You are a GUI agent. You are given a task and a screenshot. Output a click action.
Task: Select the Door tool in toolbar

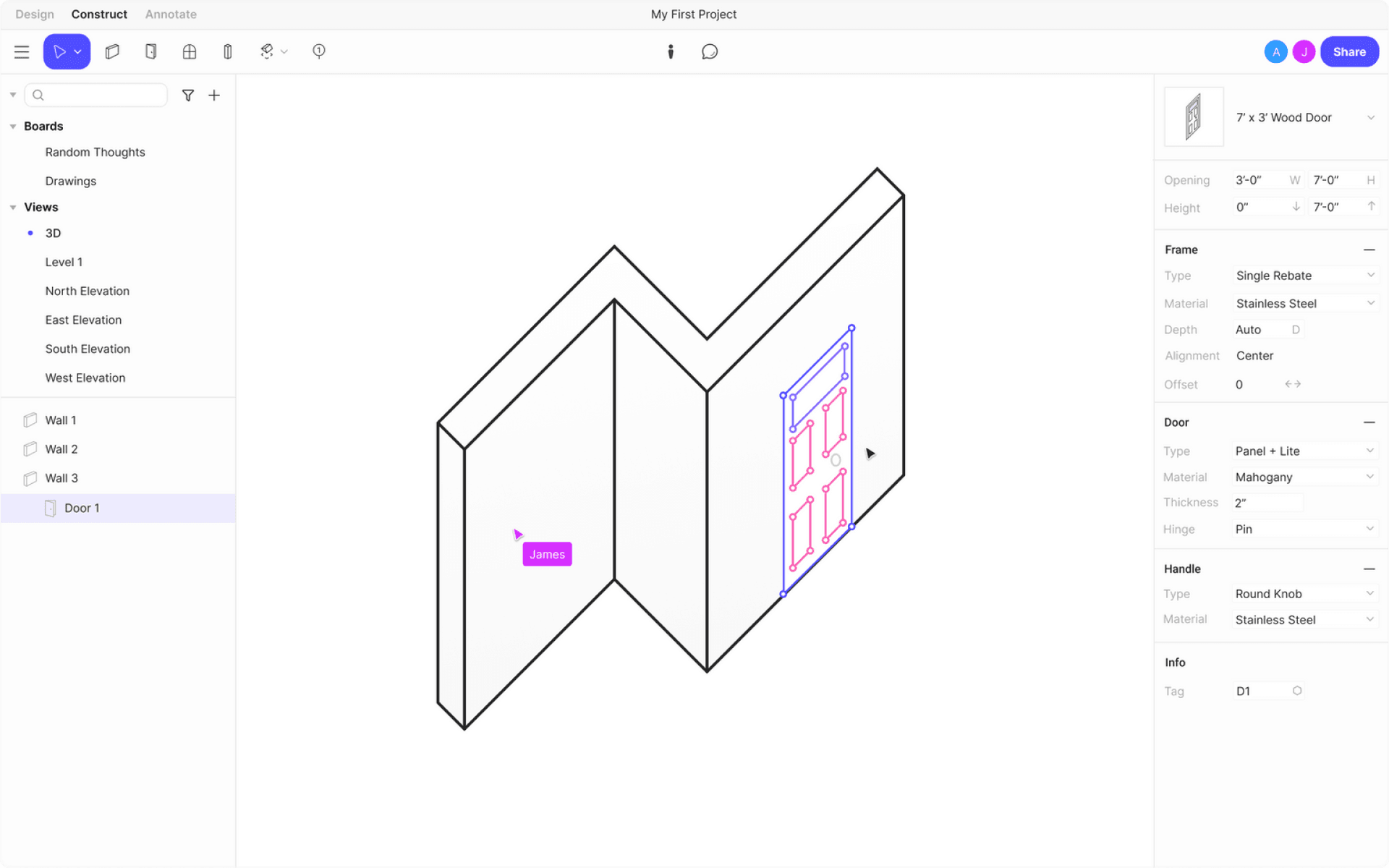[x=150, y=51]
